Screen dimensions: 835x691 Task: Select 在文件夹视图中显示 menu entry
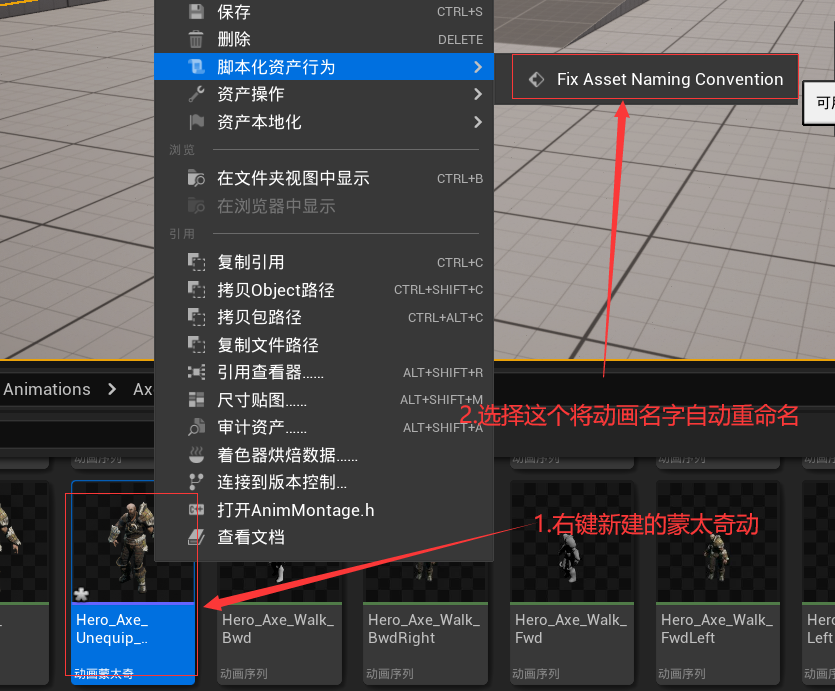pos(324,178)
